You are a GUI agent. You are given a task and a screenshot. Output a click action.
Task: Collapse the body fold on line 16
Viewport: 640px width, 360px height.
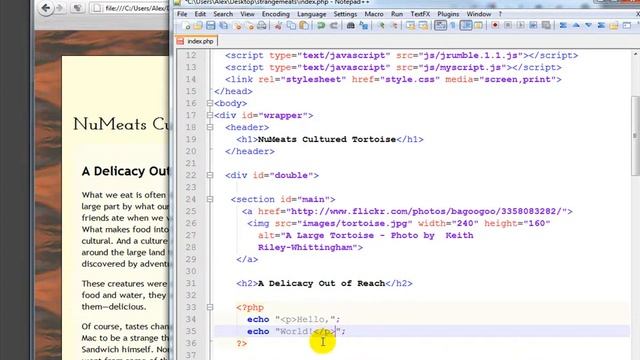[210, 103]
